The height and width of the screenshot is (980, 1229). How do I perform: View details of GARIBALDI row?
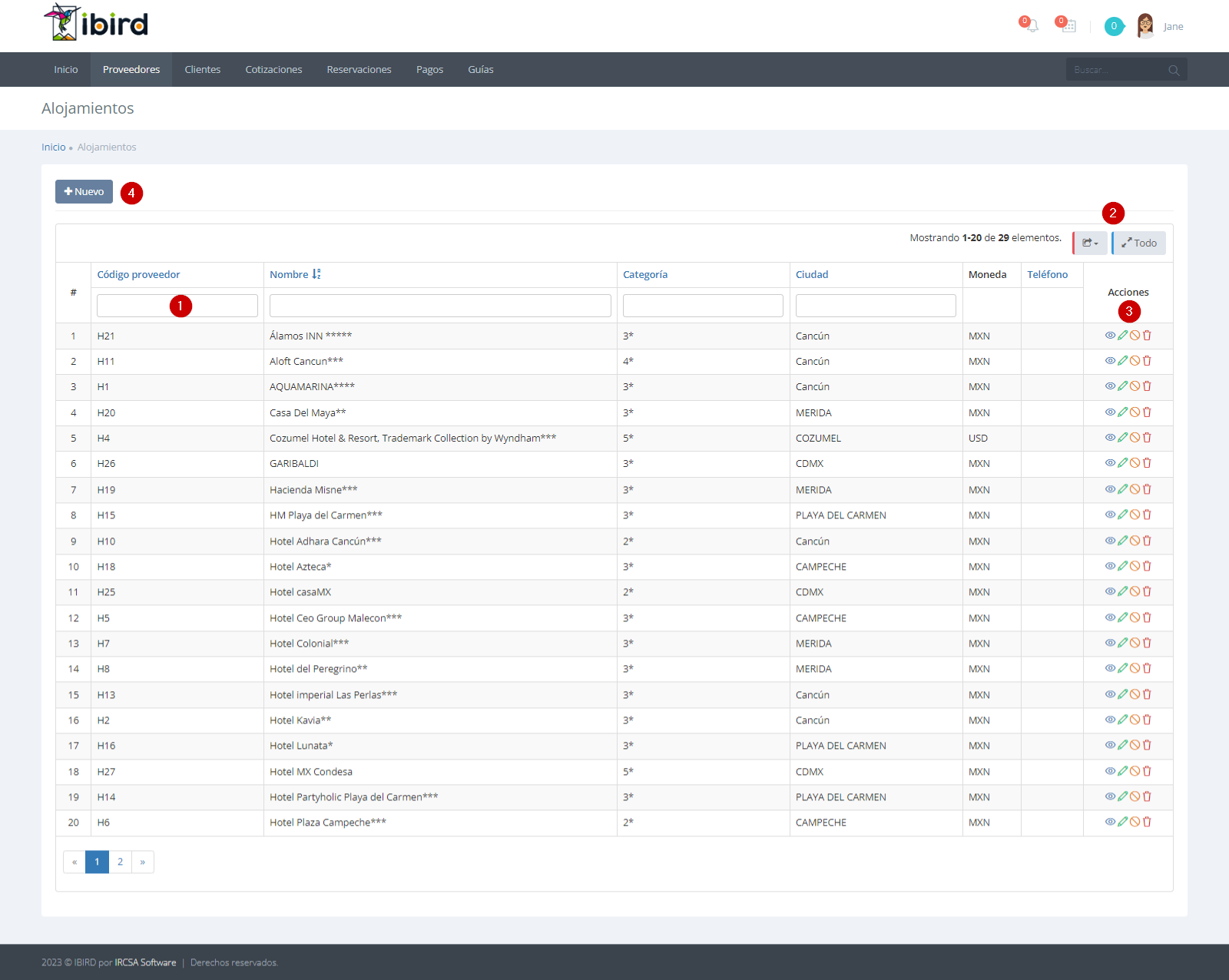click(1110, 463)
